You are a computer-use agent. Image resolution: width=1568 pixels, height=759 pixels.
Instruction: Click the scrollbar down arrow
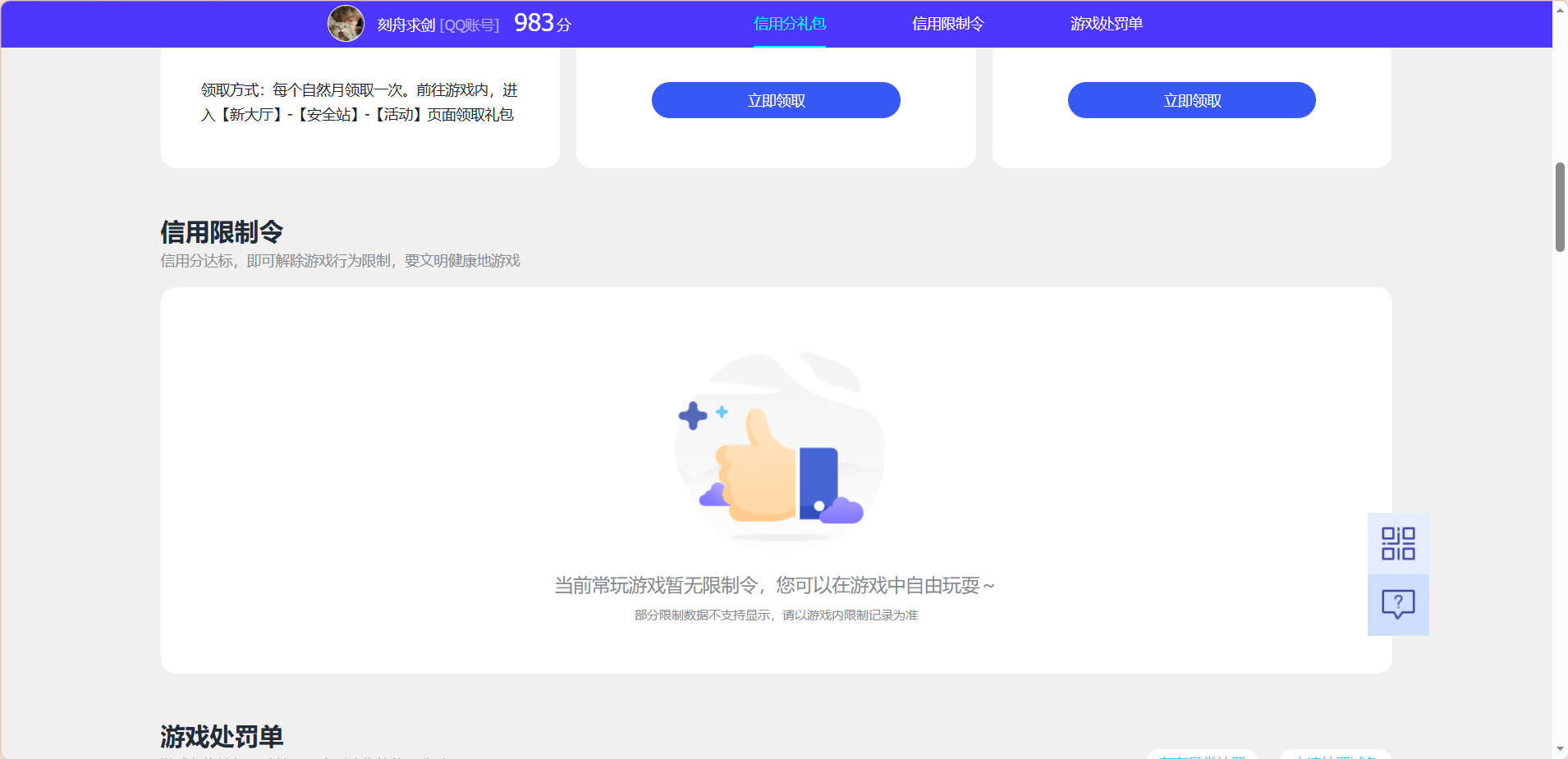[1559, 750]
